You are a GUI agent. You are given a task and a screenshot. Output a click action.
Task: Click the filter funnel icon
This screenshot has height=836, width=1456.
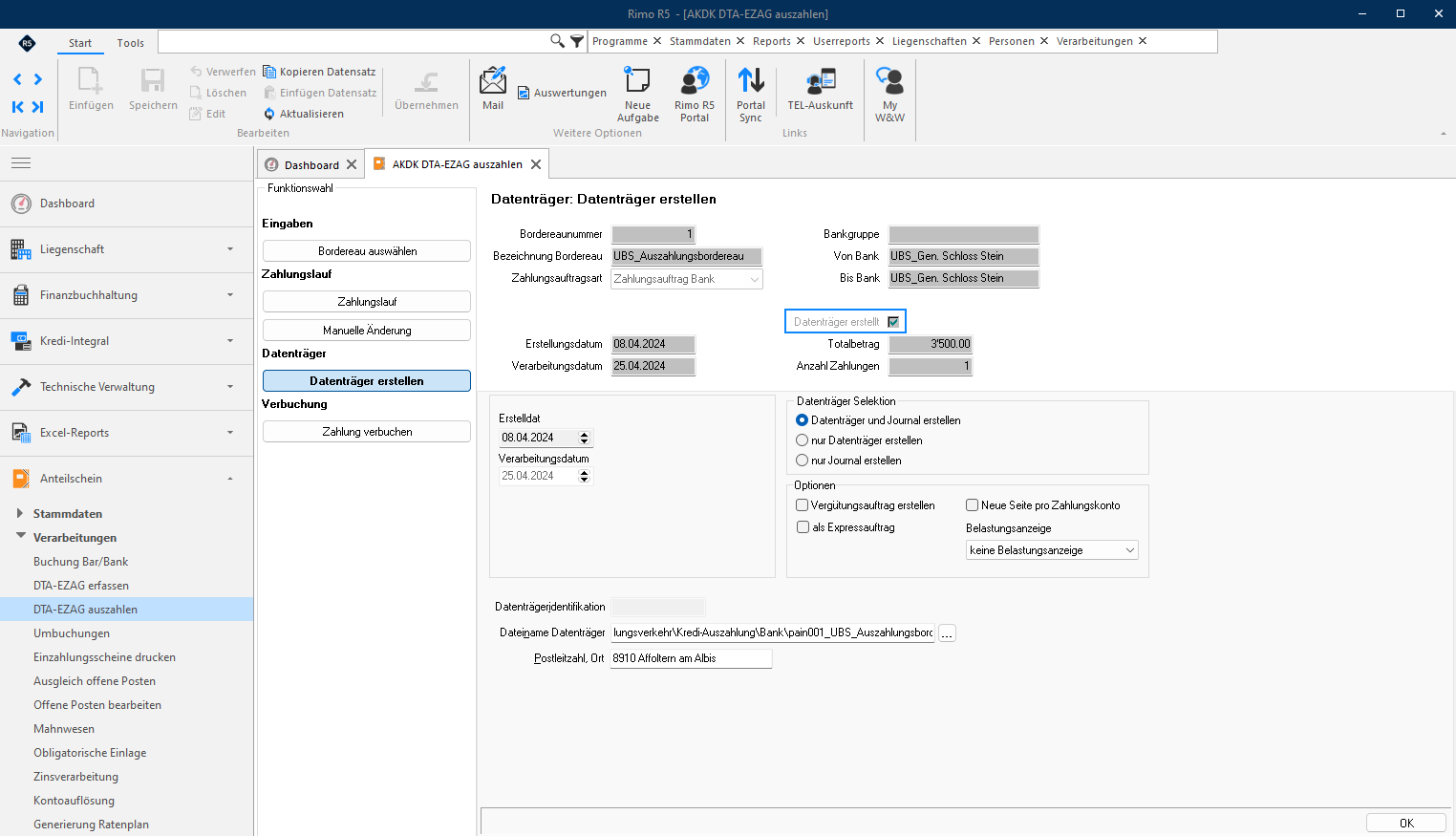click(x=577, y=41)
